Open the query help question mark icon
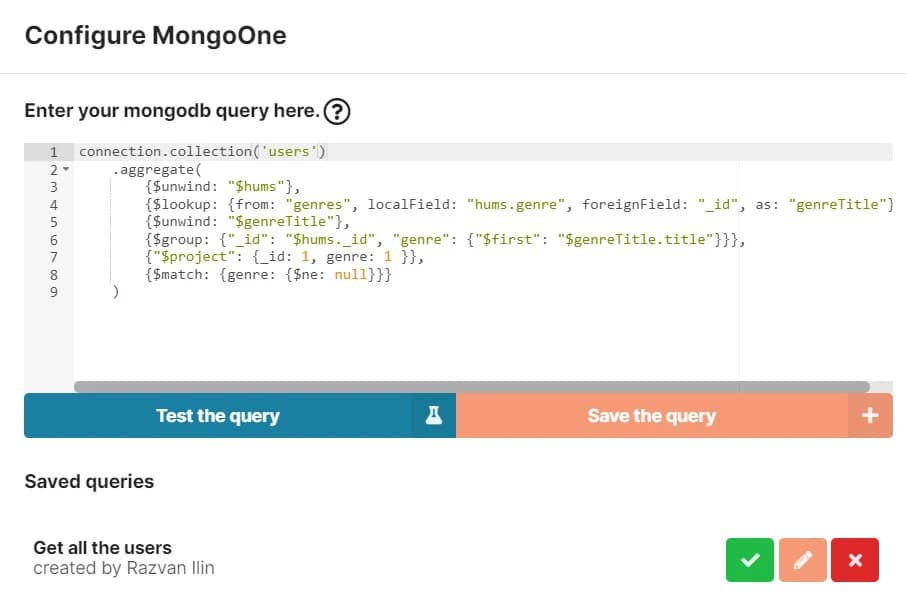The image size is (907, 591). click(x=337, y=111)
